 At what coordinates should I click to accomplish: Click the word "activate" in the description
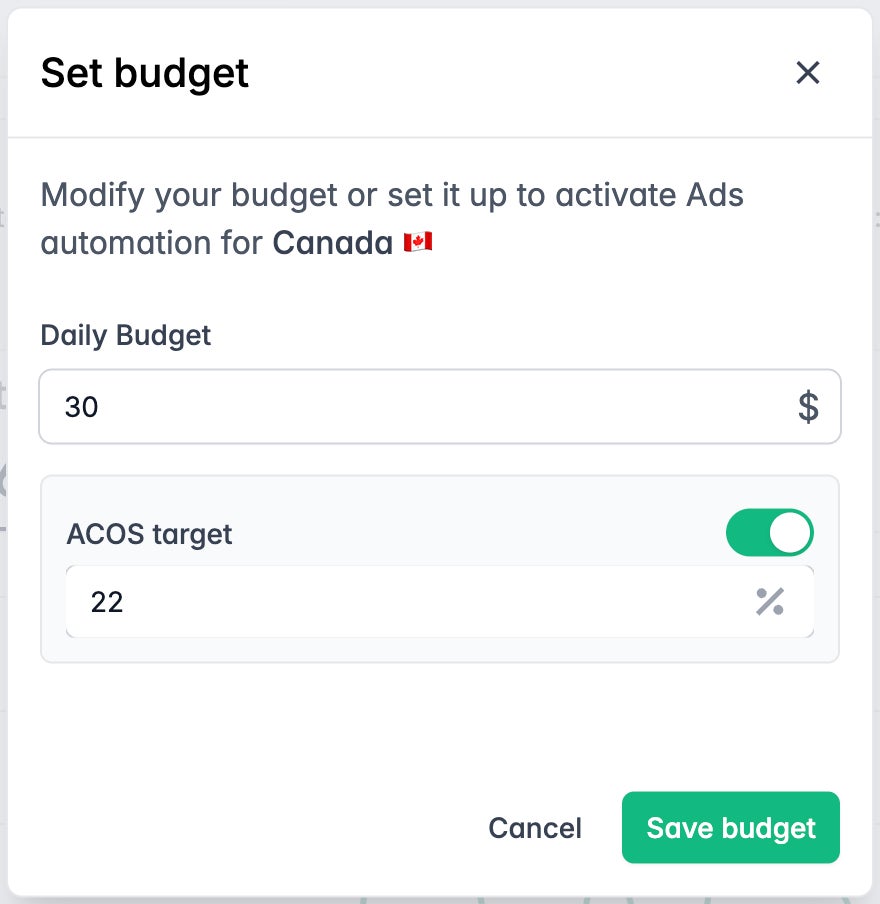pyautogui.click(x=617, y=194)
